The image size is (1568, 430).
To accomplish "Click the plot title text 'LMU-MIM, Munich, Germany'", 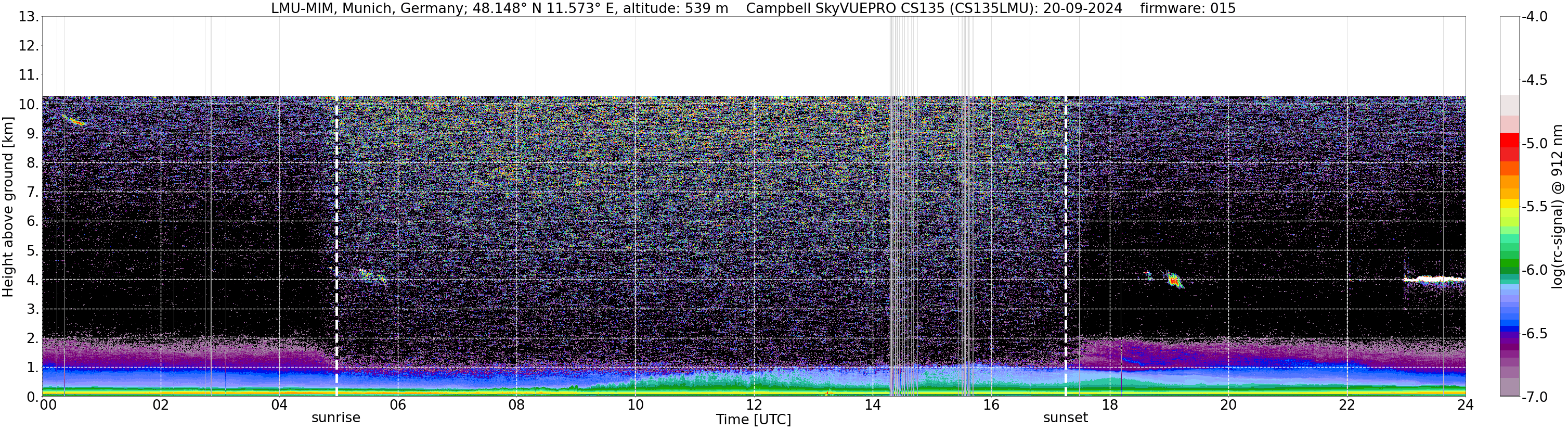I will [x=369, y=8].
